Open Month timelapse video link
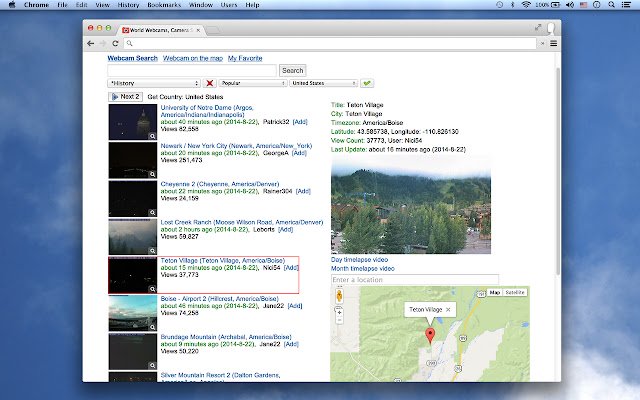The height and width of the screenshot is (400, 640). point(362,269)
